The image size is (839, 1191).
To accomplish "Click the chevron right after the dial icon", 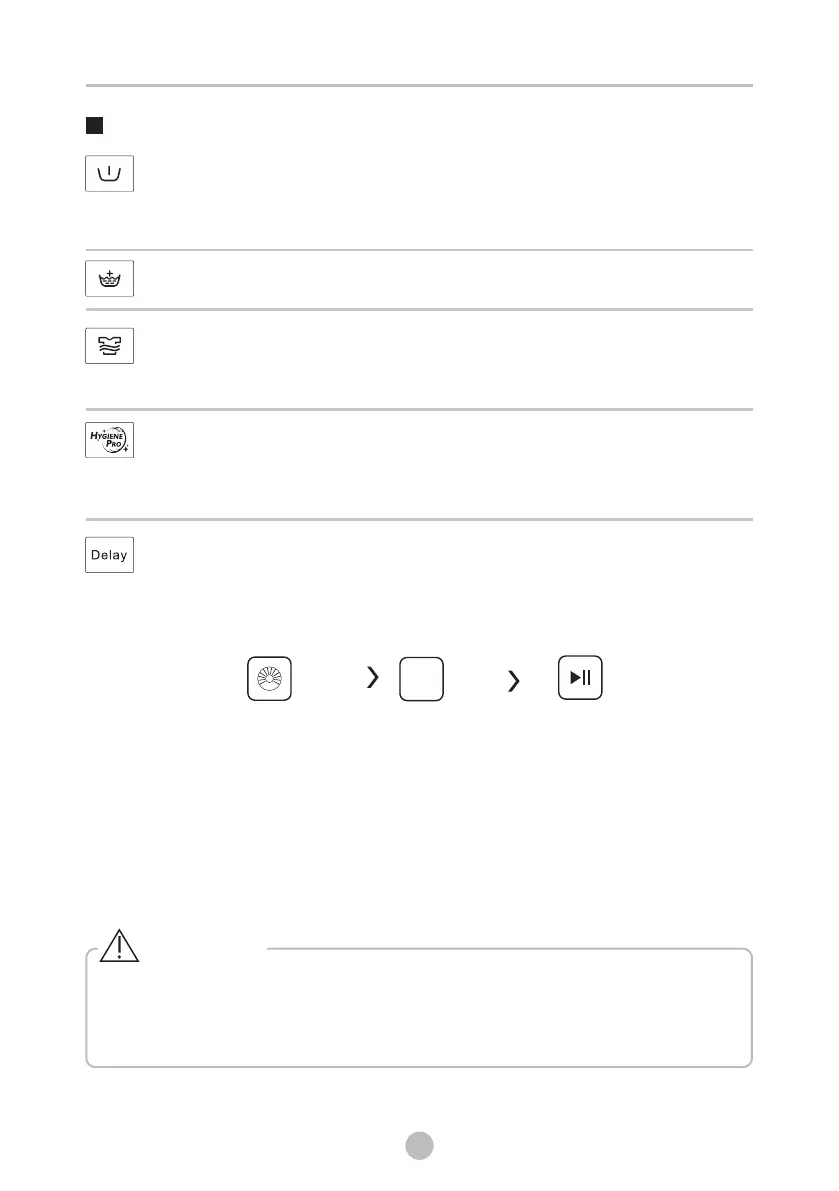I will (373, 678).
